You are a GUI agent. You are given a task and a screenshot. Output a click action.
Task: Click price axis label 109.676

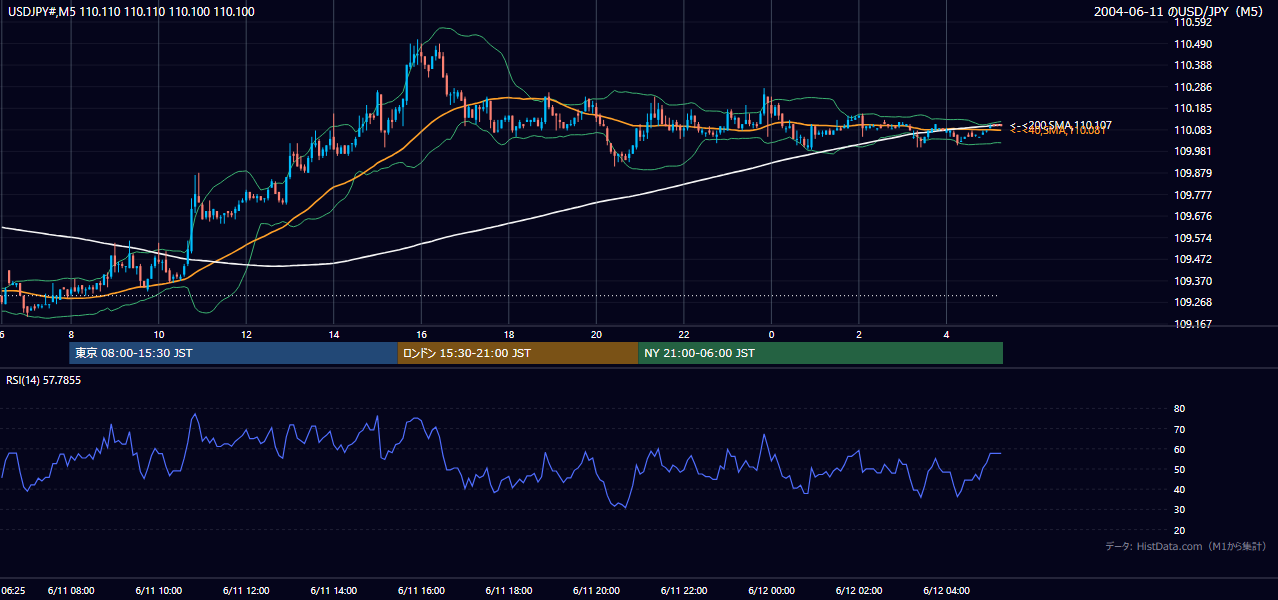[x=1192, y=216]
